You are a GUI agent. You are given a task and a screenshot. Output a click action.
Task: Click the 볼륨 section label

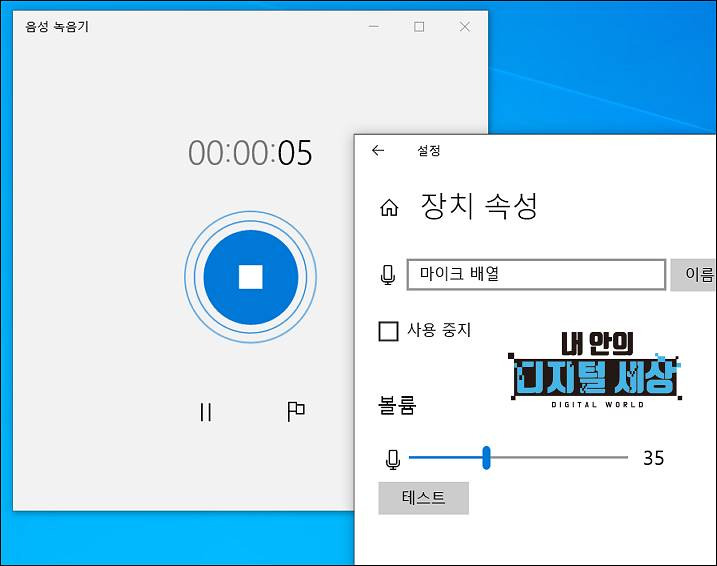click(397, 405)
